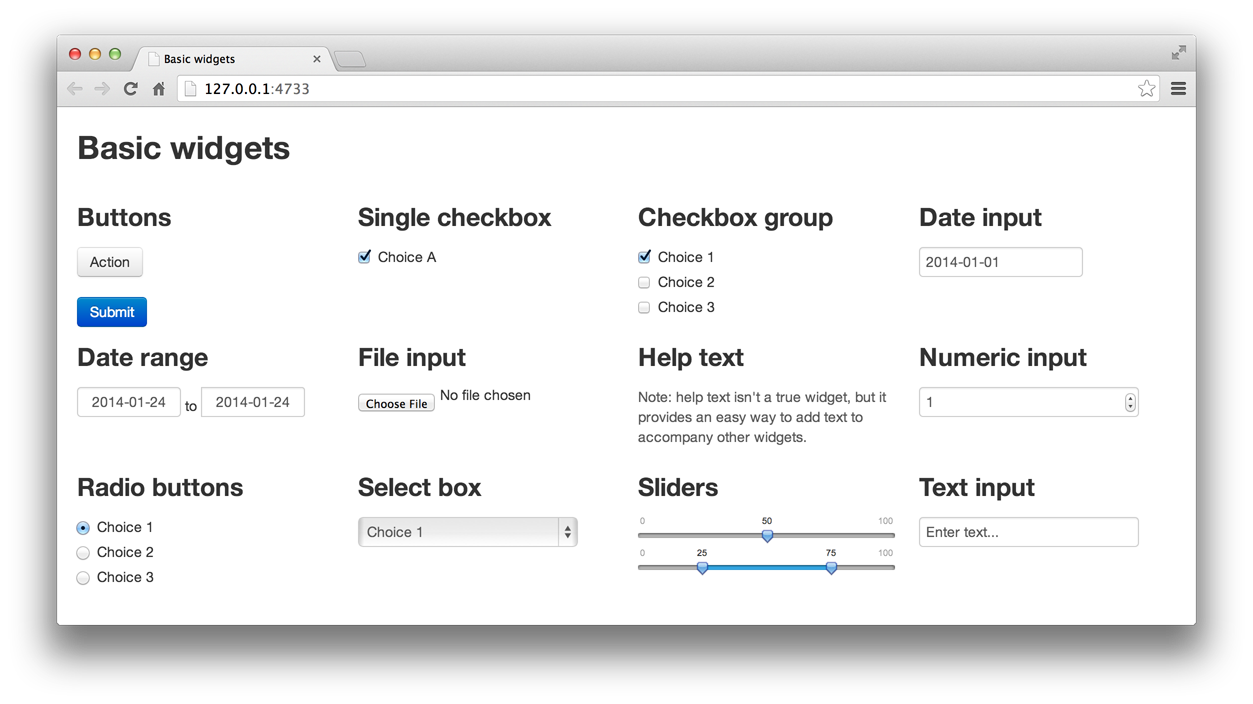Open the Chrome hamburger menu
The image size is (1253, 704).
1178,89
